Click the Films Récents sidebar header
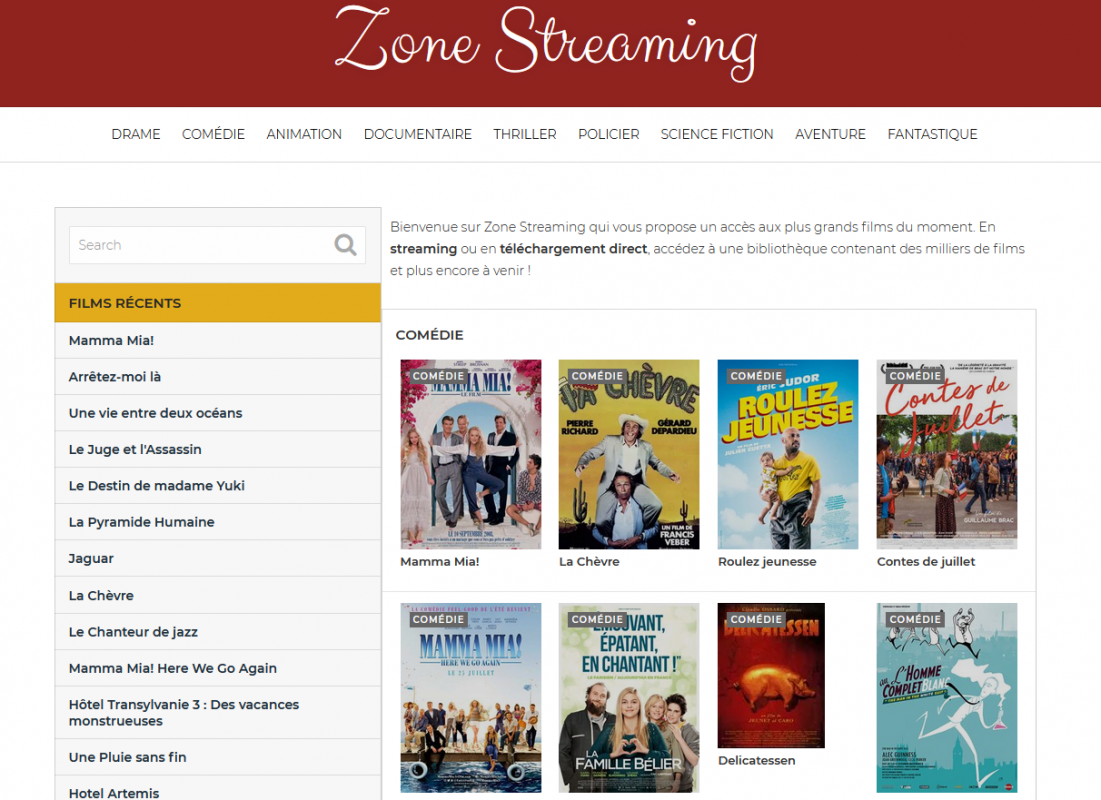This screenshot has height=800, width=1101. [x=218, y=303]
